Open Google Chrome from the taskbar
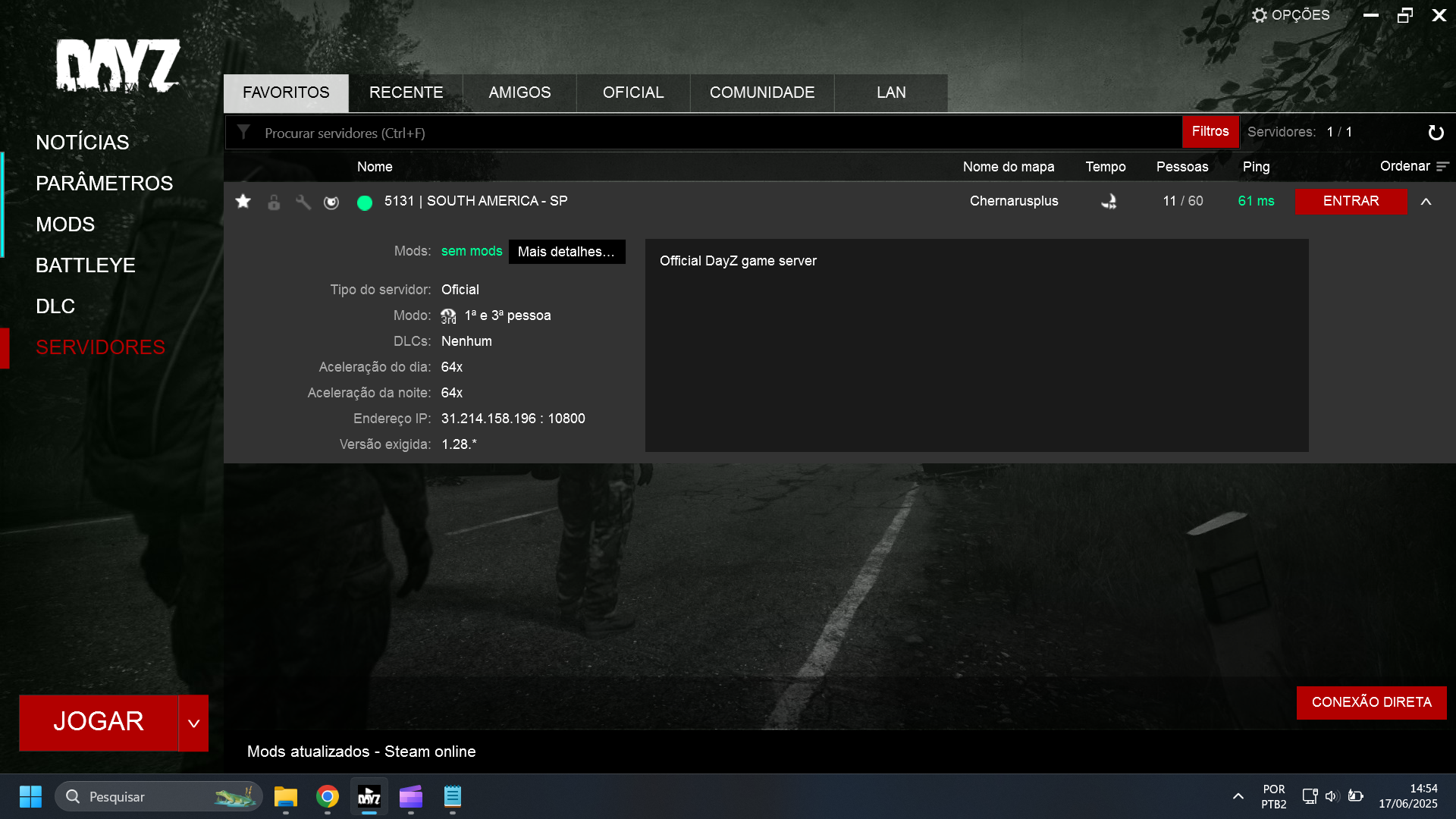 click(328, 797)
